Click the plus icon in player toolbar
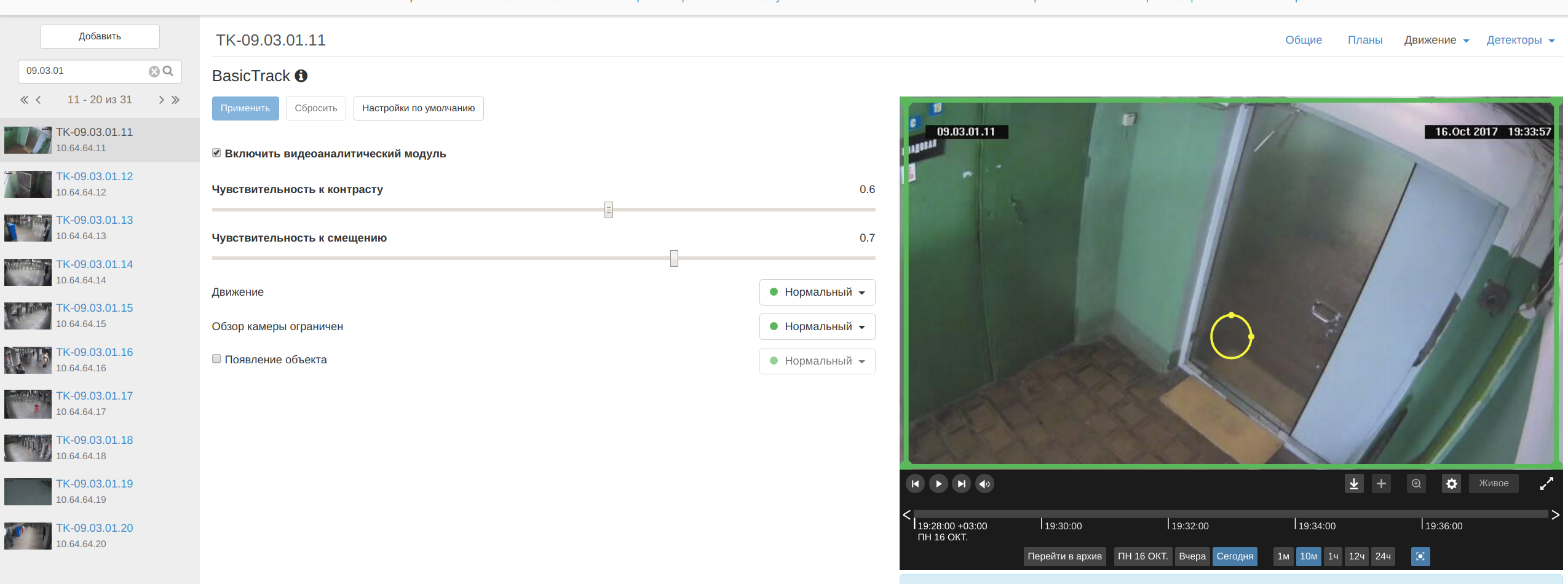This screenshot has height=584, width=1568. point(1381,484)
